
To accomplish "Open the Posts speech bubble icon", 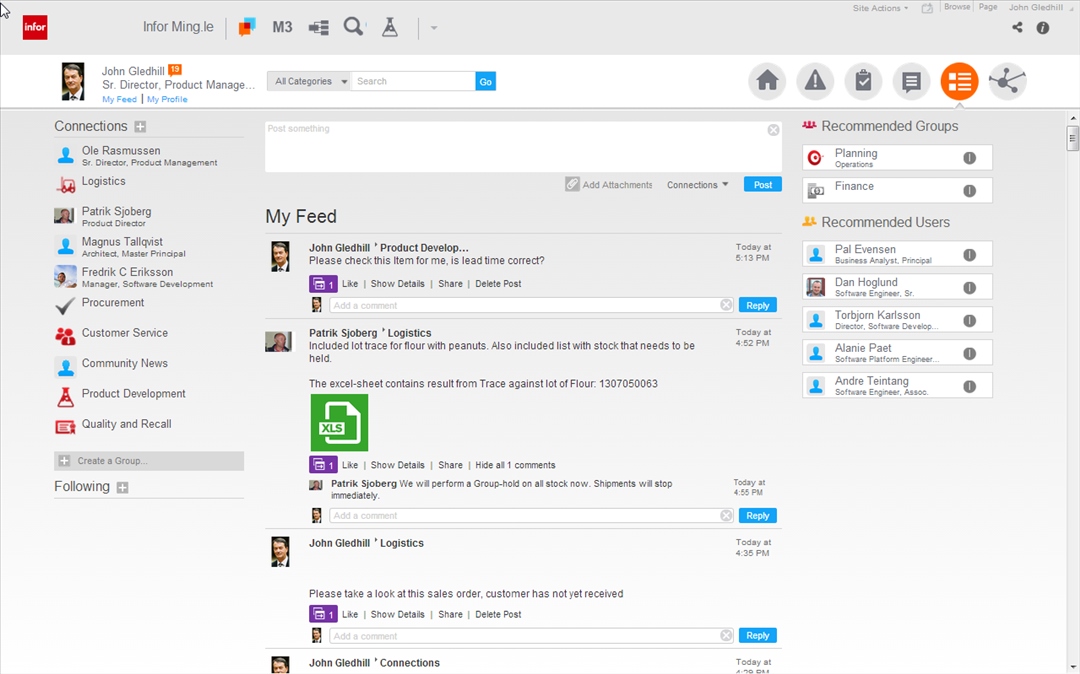I will [911, 82].
